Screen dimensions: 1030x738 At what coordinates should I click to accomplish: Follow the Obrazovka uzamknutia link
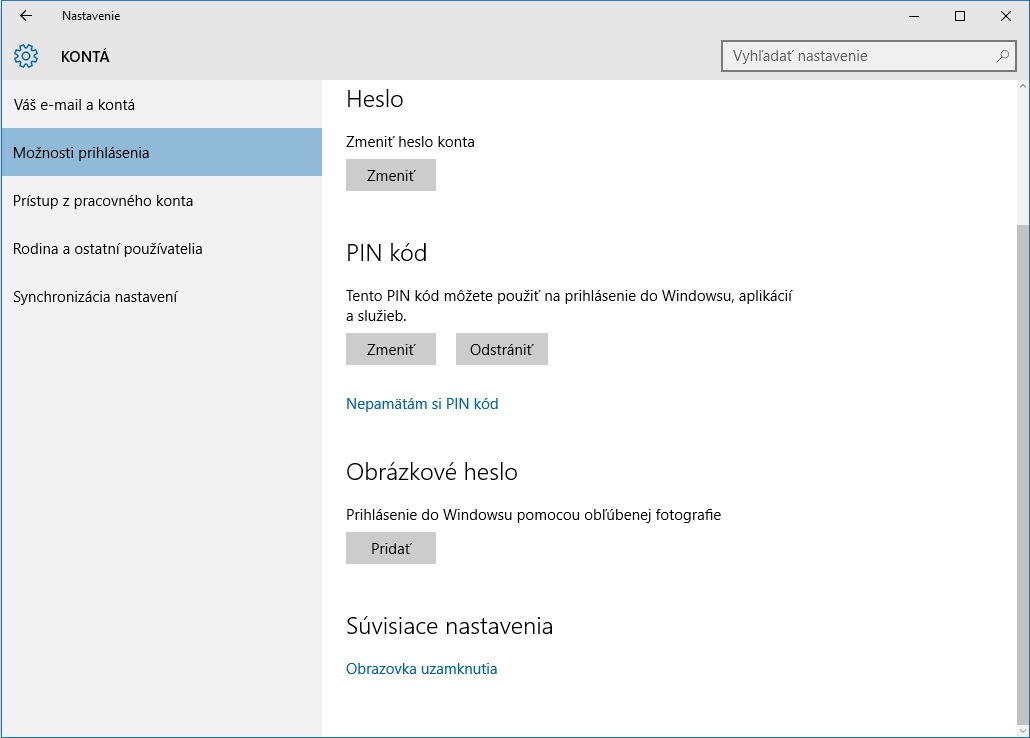click(x=421, y=669)
